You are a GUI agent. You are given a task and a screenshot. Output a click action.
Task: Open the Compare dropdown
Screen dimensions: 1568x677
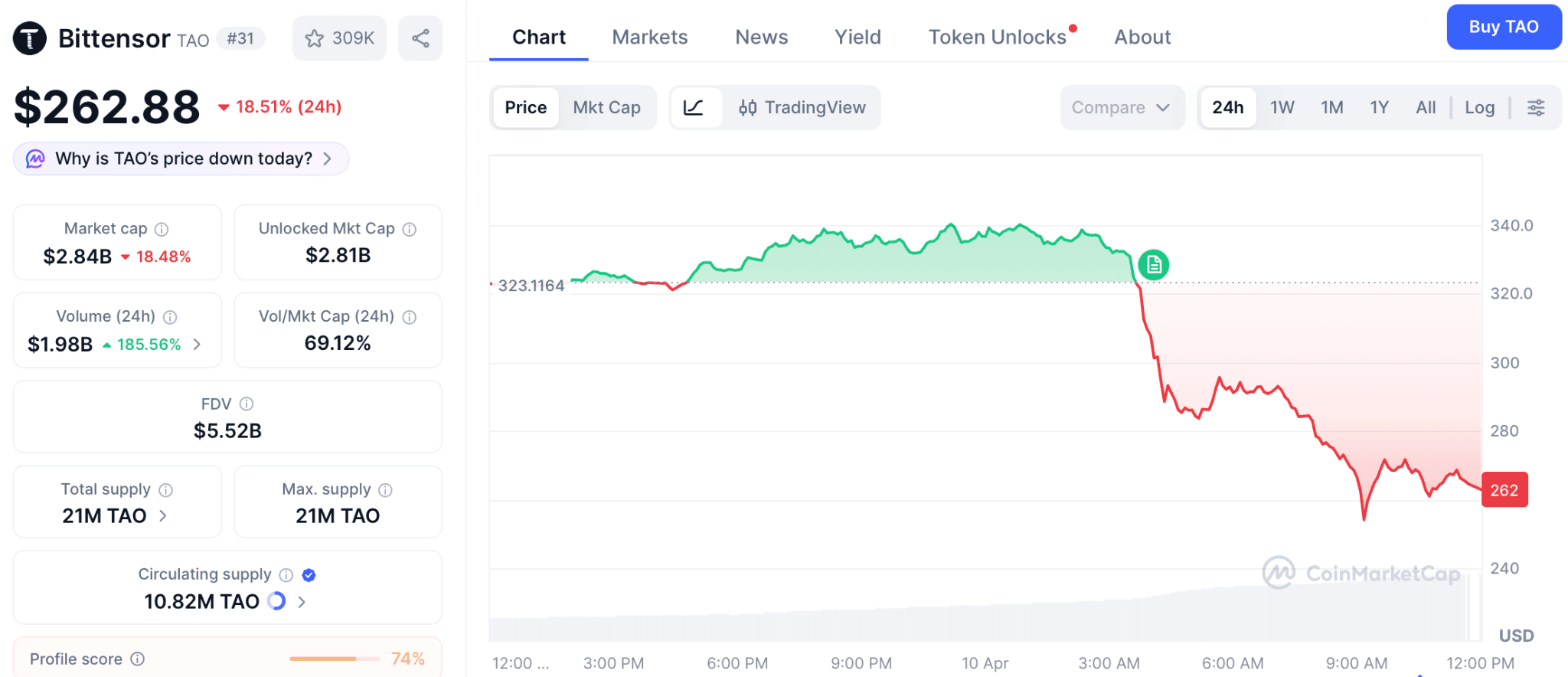pos(1121,108)
